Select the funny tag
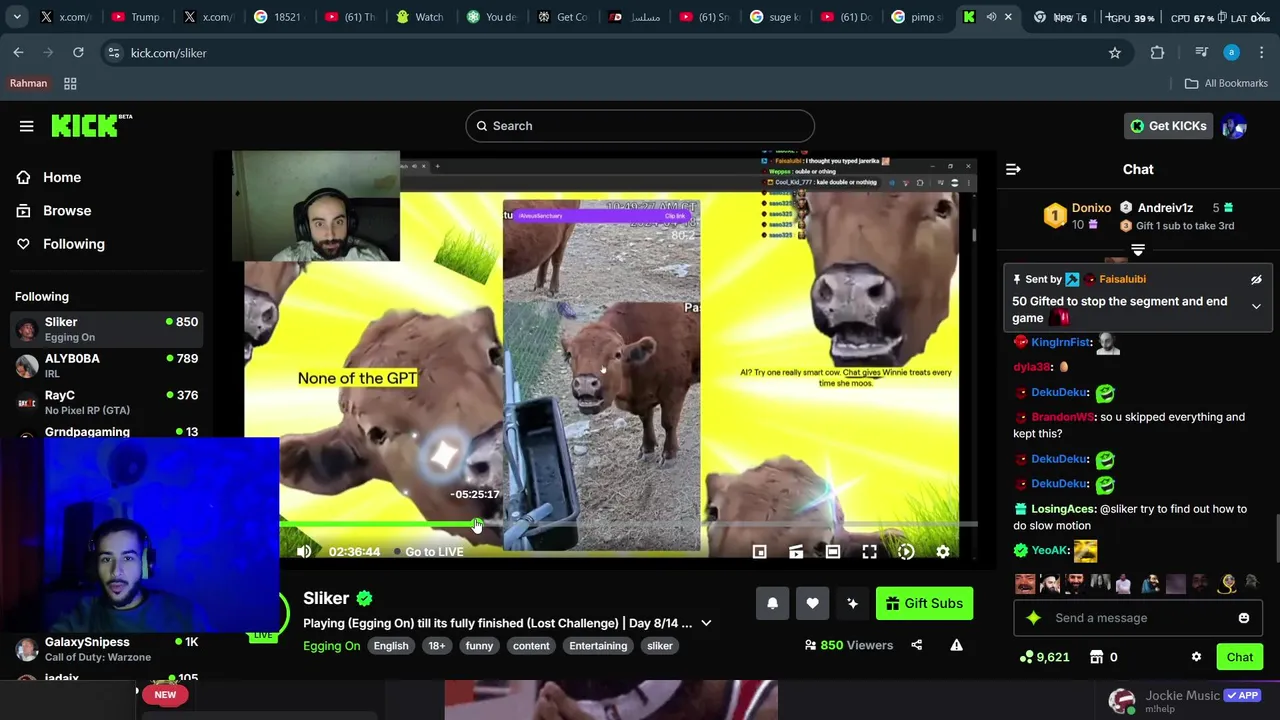 (x=479, y=646)
